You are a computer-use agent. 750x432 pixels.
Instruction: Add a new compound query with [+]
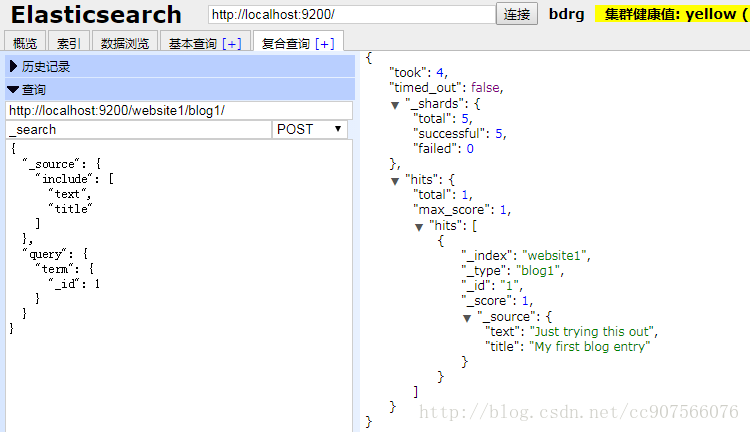coord(325,44)
